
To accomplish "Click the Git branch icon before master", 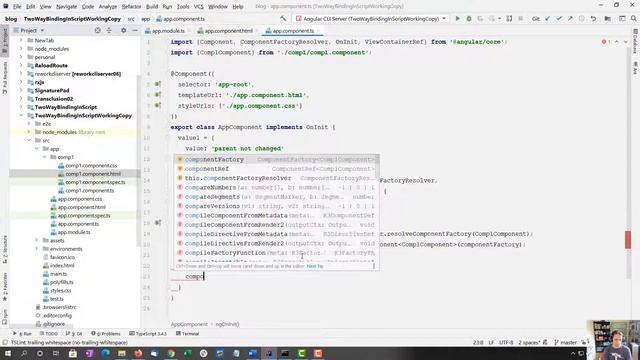I will click(x=556, y=342).
